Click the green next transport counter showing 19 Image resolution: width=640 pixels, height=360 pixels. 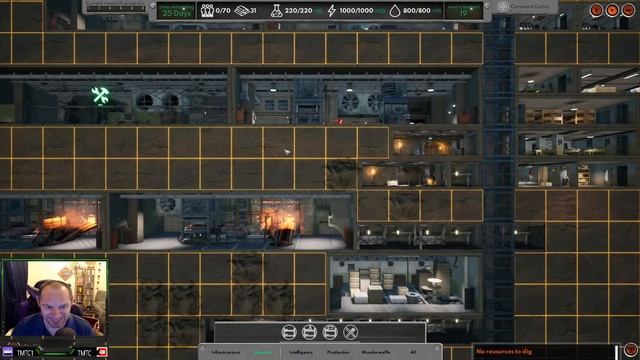point(464,11)
